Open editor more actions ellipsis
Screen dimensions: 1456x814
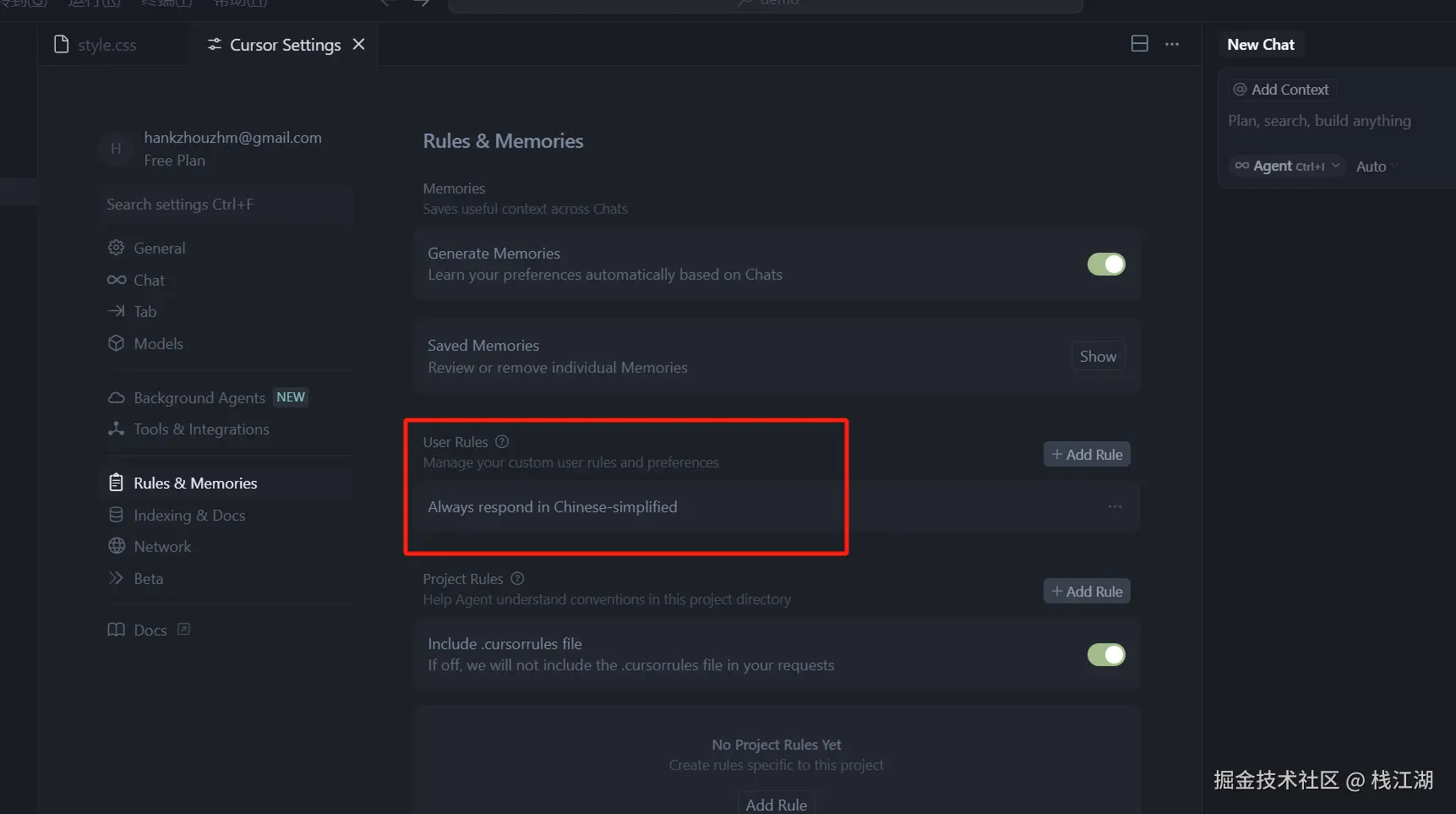[x=1171, y=44]
